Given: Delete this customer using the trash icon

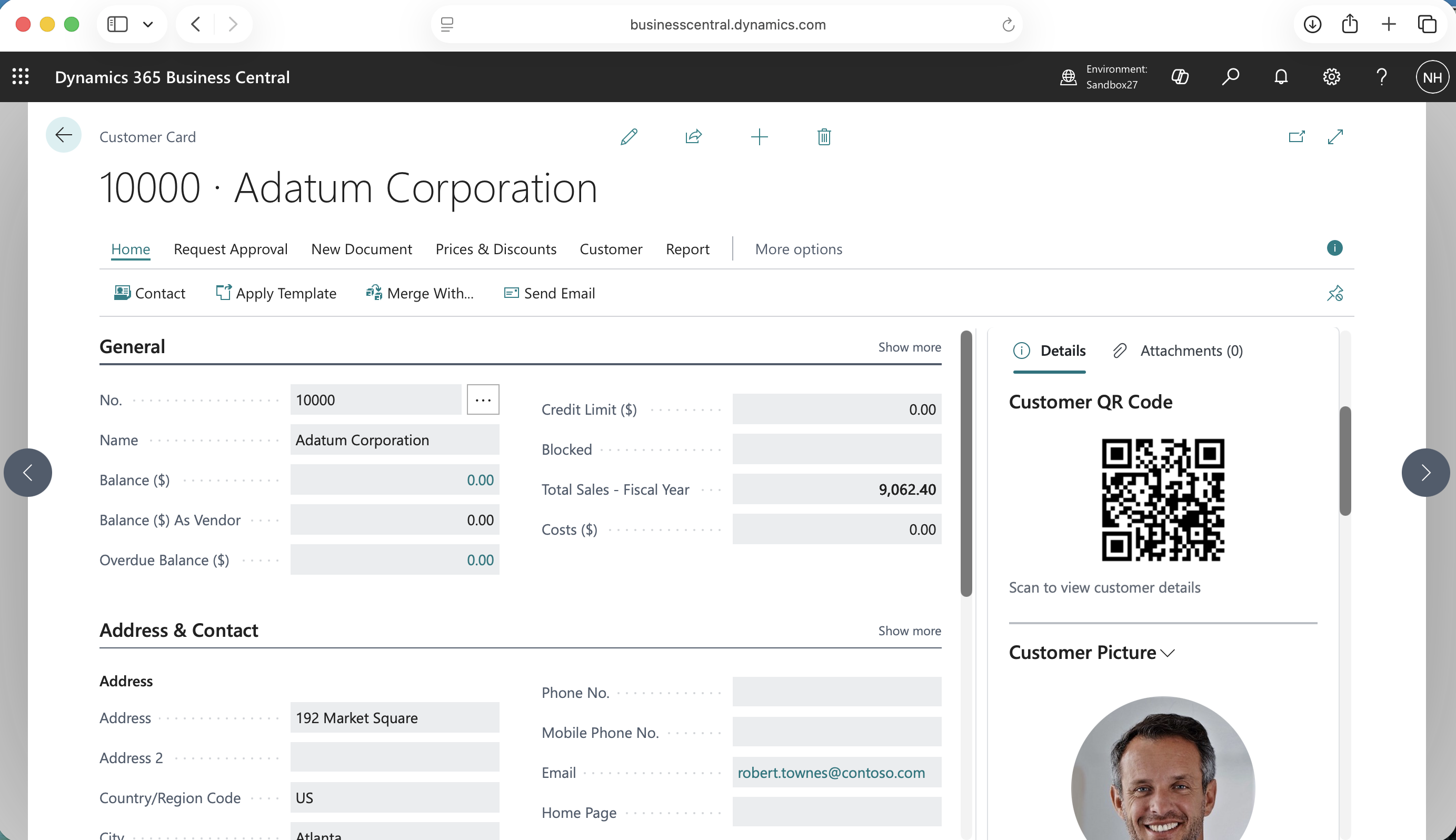Looking at the screenshot, I should coord(823,137).
